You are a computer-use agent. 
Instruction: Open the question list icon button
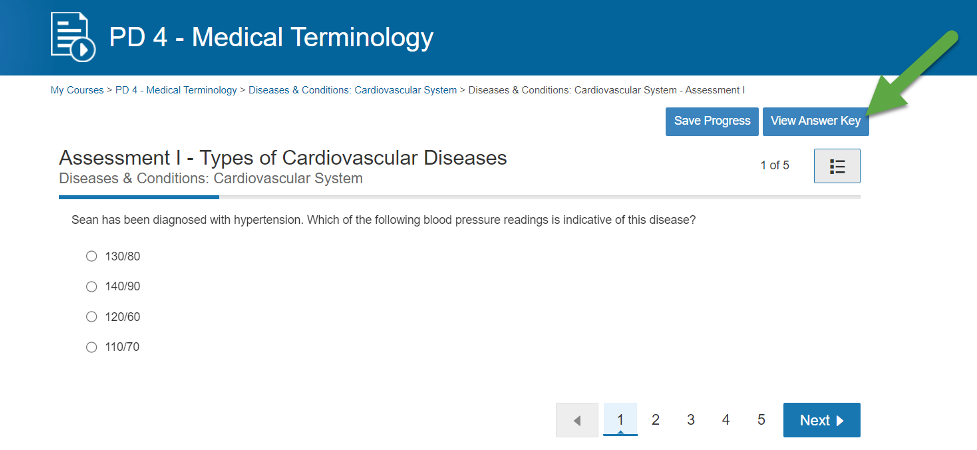pos(837,166)
